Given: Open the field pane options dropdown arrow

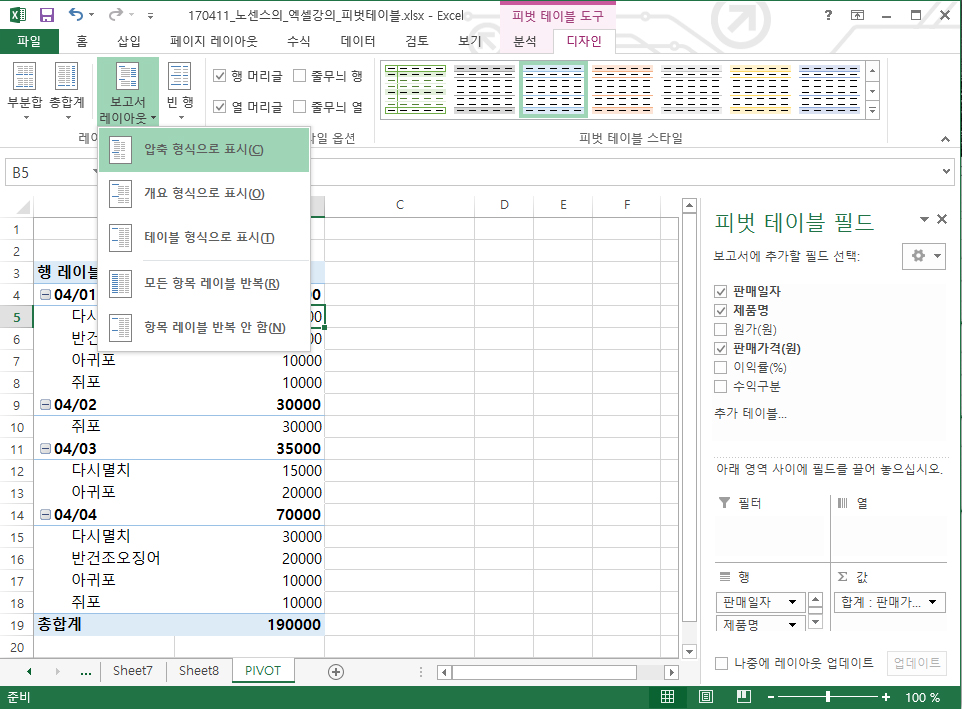Looking at the screenshot, I should click(x=925, y=219).
